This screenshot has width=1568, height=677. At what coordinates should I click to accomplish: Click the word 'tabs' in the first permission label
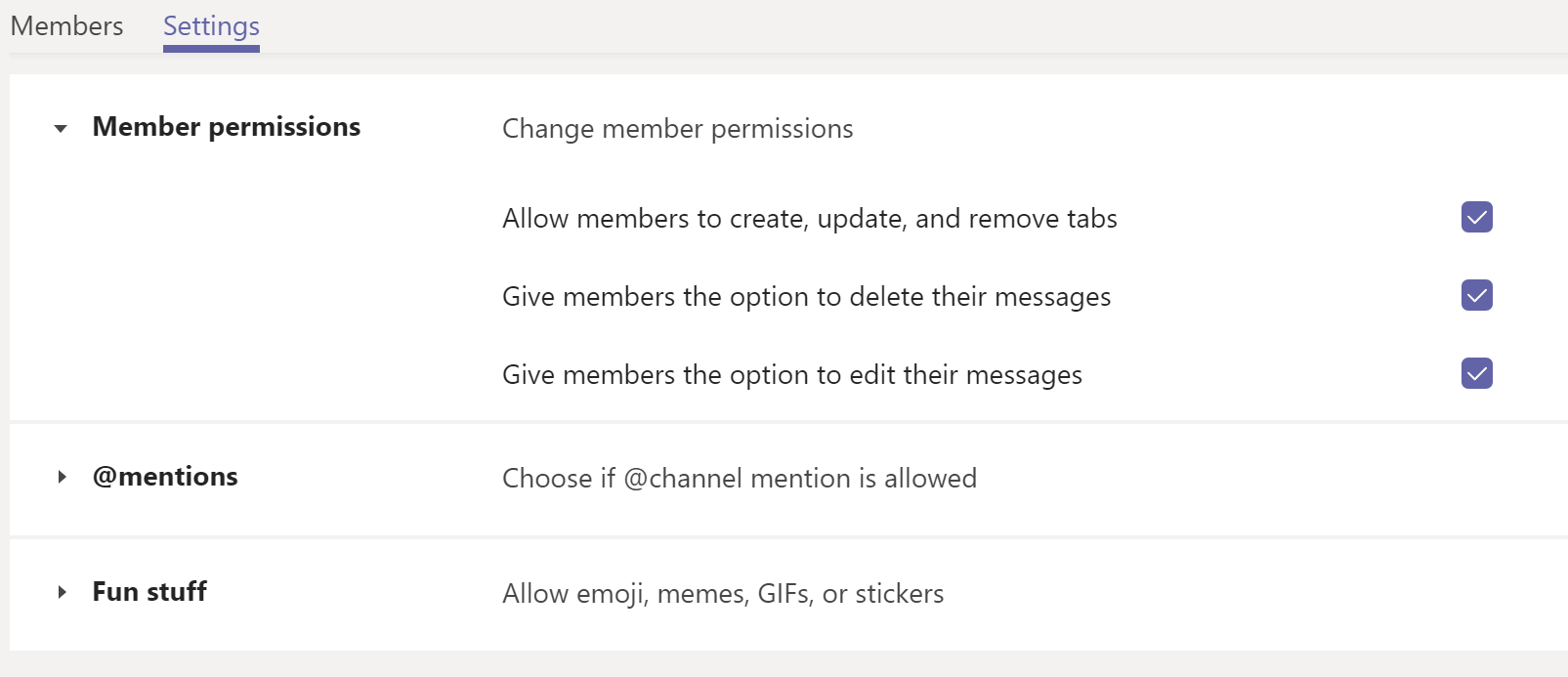(x=1091, y=219)
